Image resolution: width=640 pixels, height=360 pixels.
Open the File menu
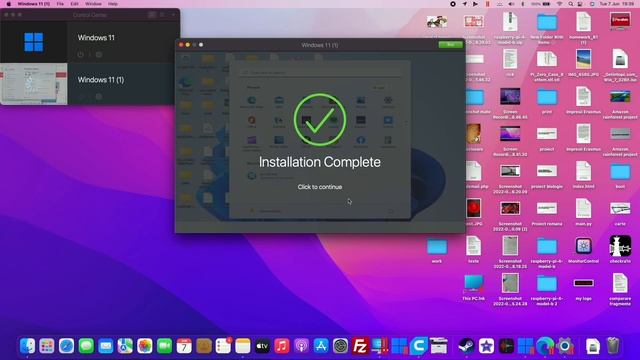[60, 4]
